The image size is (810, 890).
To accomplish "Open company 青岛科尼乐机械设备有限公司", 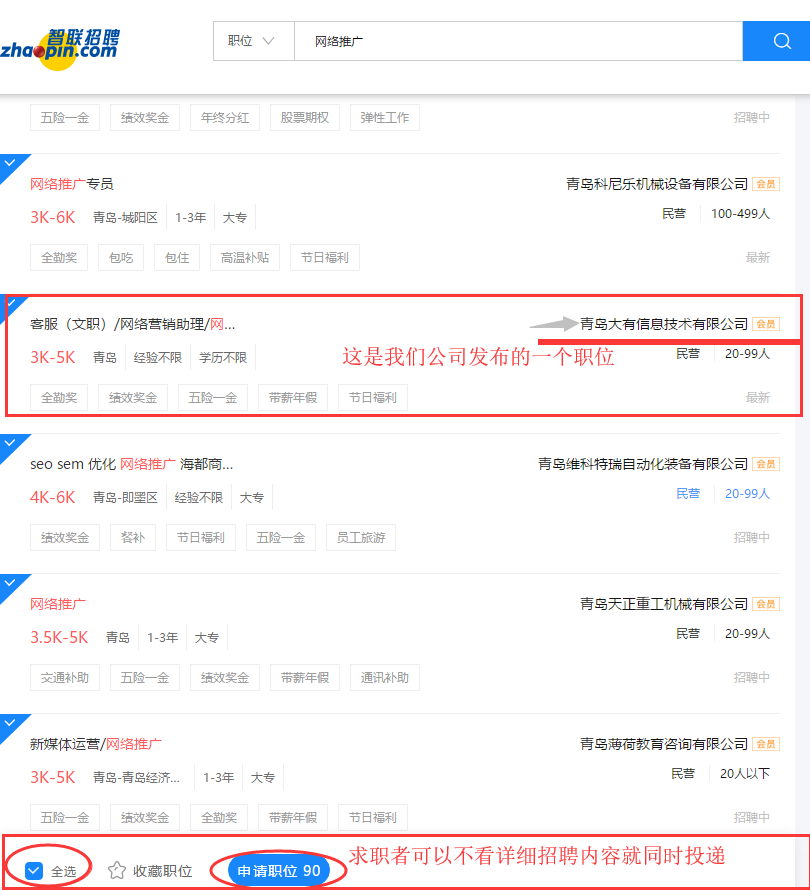I will (657, 184).
